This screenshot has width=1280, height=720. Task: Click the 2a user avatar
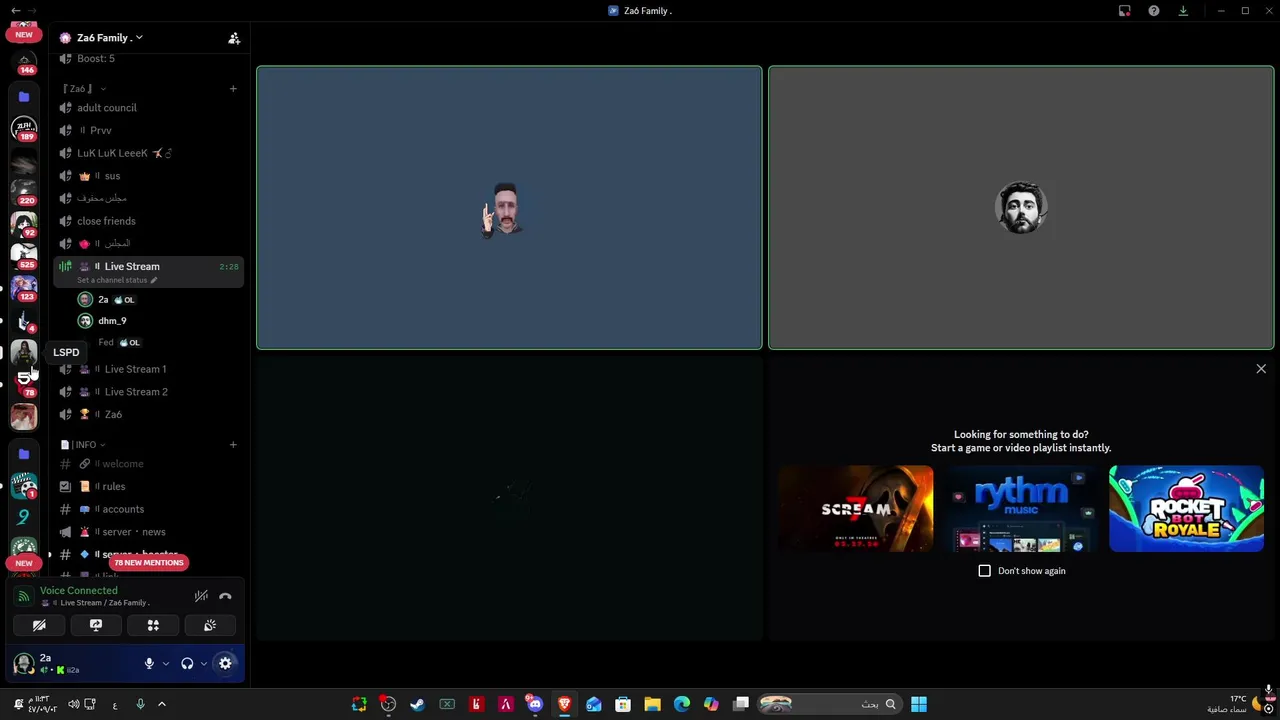[x=23, y=663]
